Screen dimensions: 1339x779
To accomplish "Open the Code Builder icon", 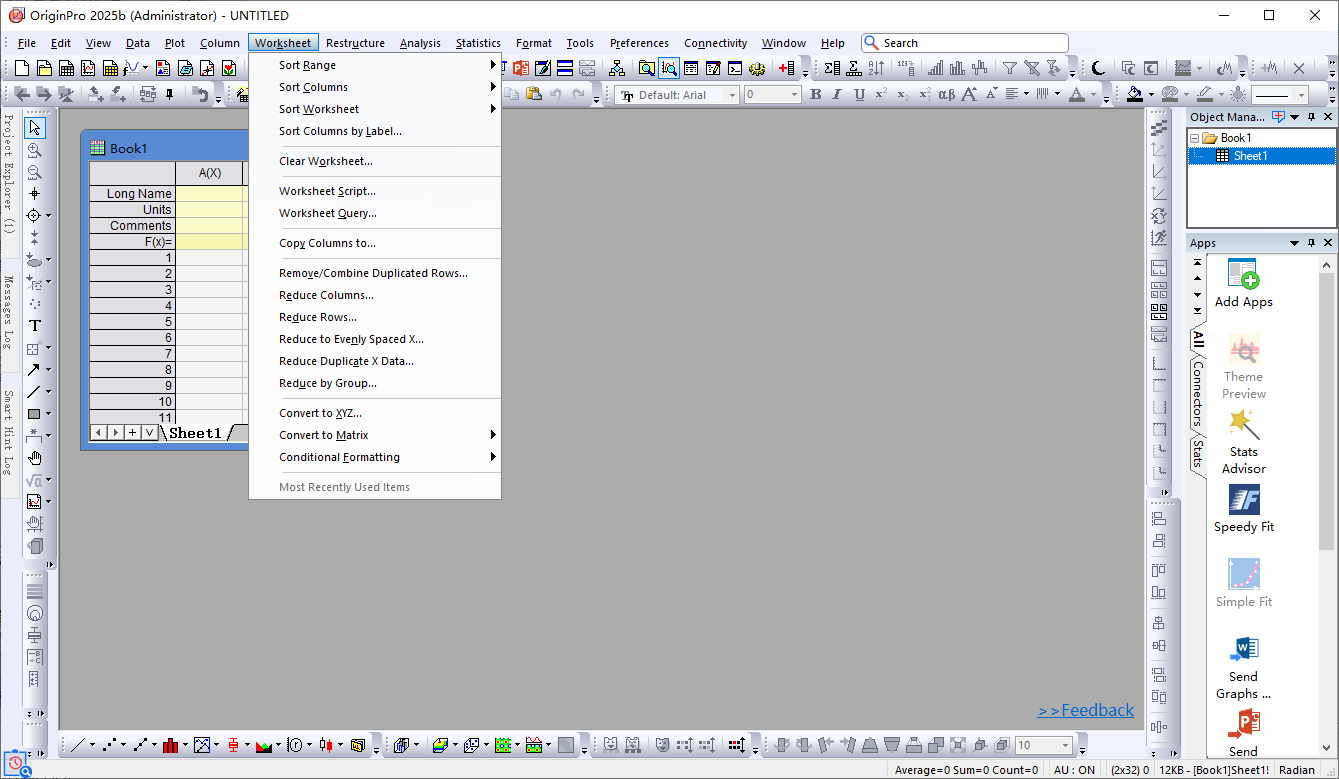I will (757, 68).
